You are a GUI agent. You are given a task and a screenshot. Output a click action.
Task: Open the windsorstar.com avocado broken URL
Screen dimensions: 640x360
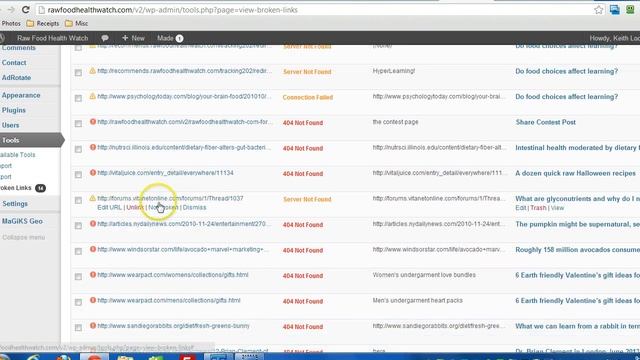[x=183, y=249]
